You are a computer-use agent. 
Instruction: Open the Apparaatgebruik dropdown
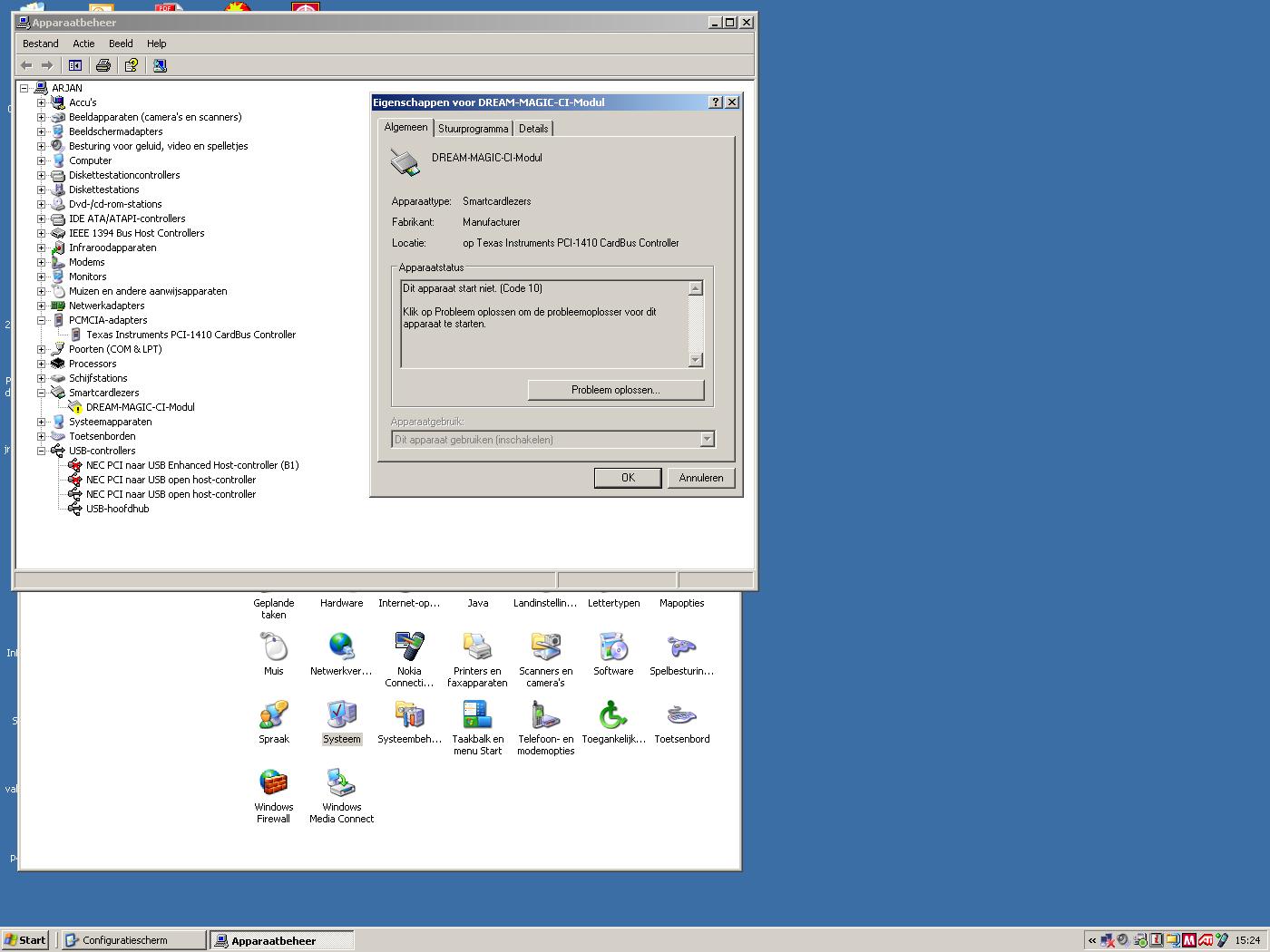coord(707,440)
